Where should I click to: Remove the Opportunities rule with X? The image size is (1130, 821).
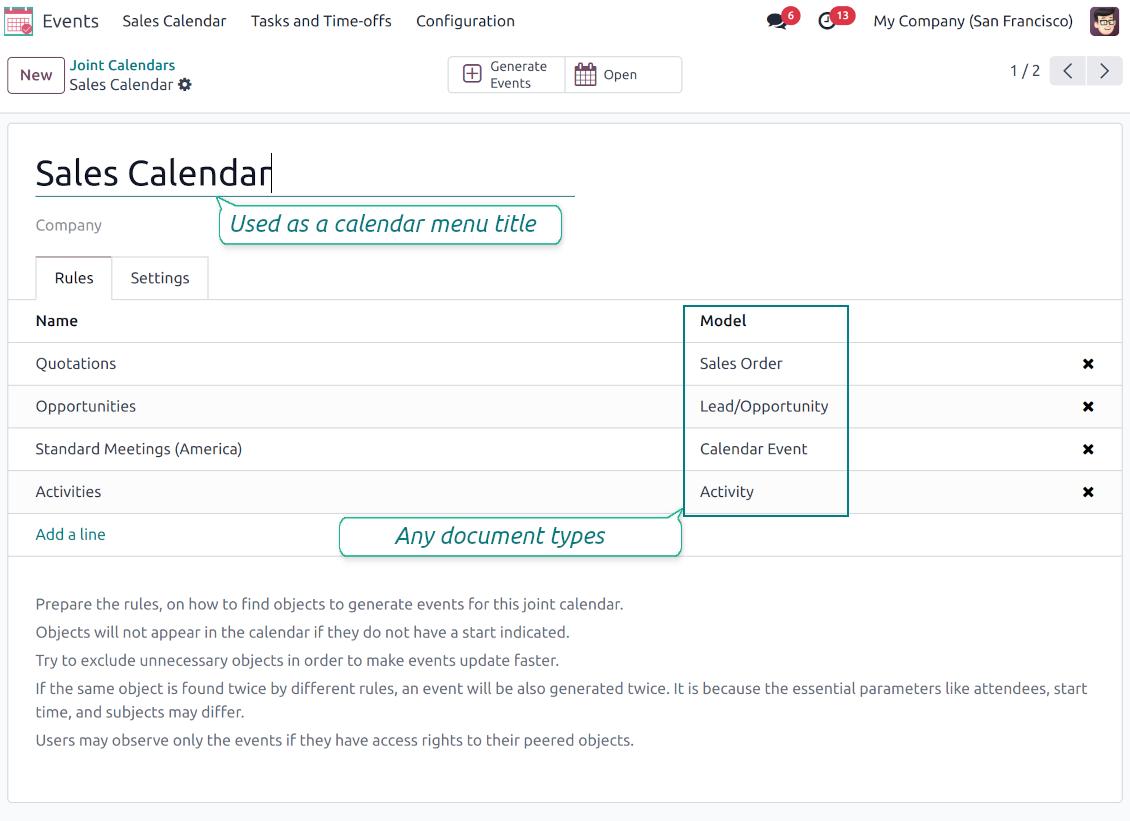[x=1088, y=407]
